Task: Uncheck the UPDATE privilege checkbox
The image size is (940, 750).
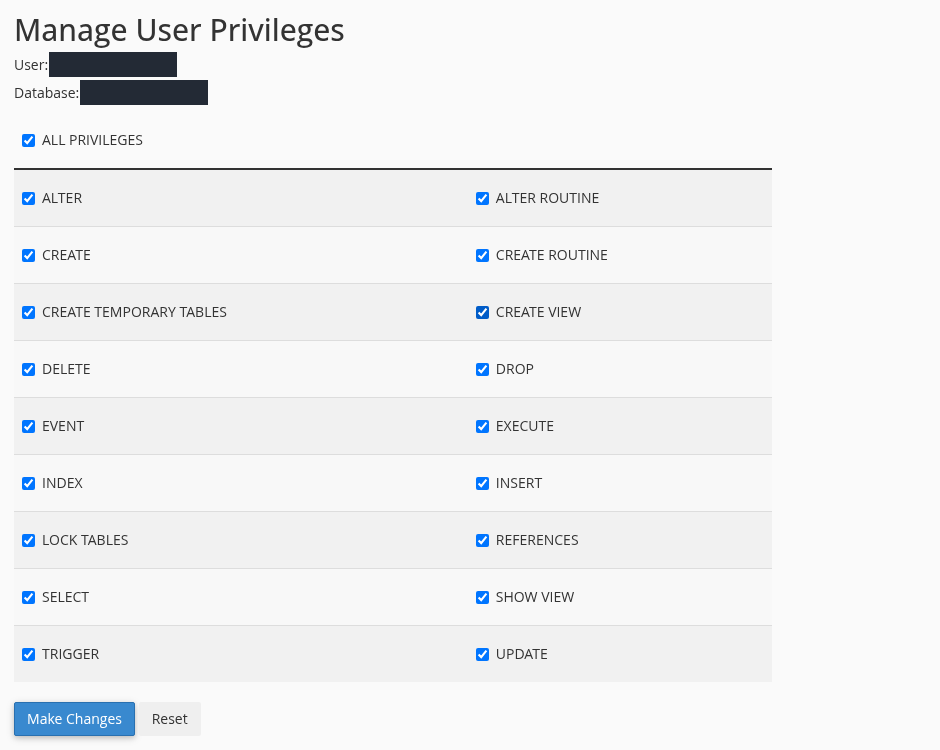Action: click(482, 654)
